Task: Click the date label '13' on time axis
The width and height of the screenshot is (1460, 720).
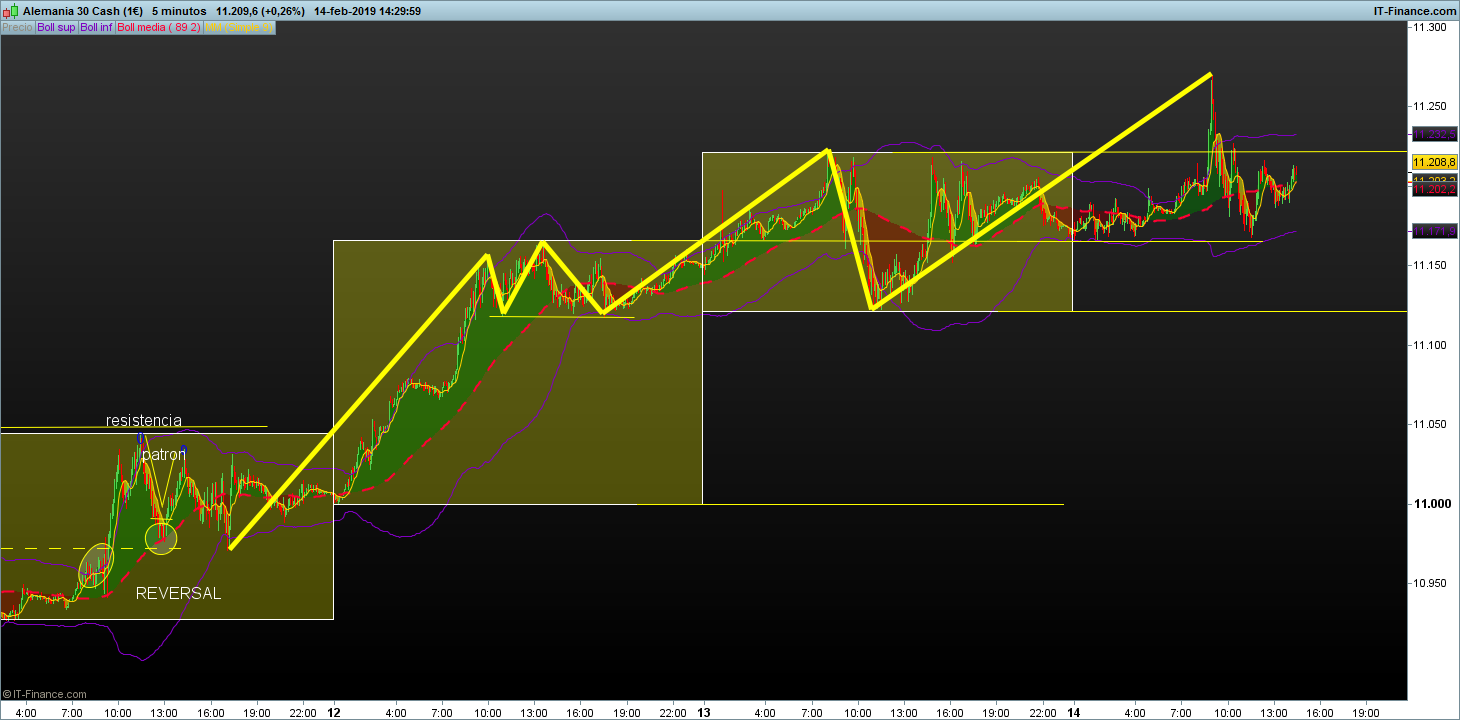Action: pyautogui.click(x=703, y=713)
